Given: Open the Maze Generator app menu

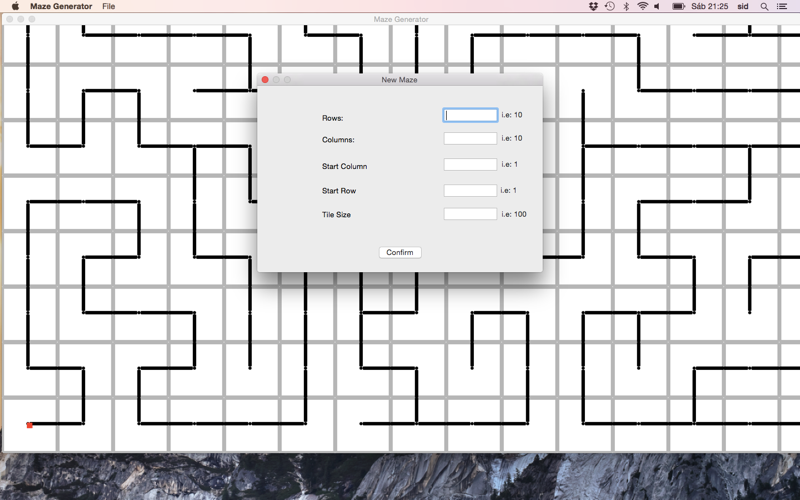Looking at the screenshot, I should pyautogui.click(x=61, y=6).
